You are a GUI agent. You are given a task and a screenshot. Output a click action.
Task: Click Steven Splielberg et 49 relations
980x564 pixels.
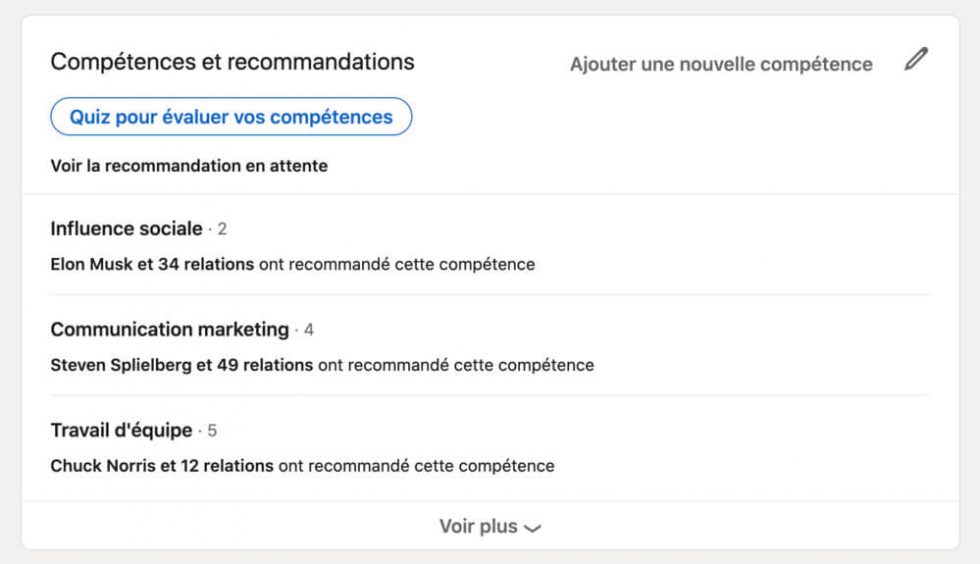[x=181, y=365]
